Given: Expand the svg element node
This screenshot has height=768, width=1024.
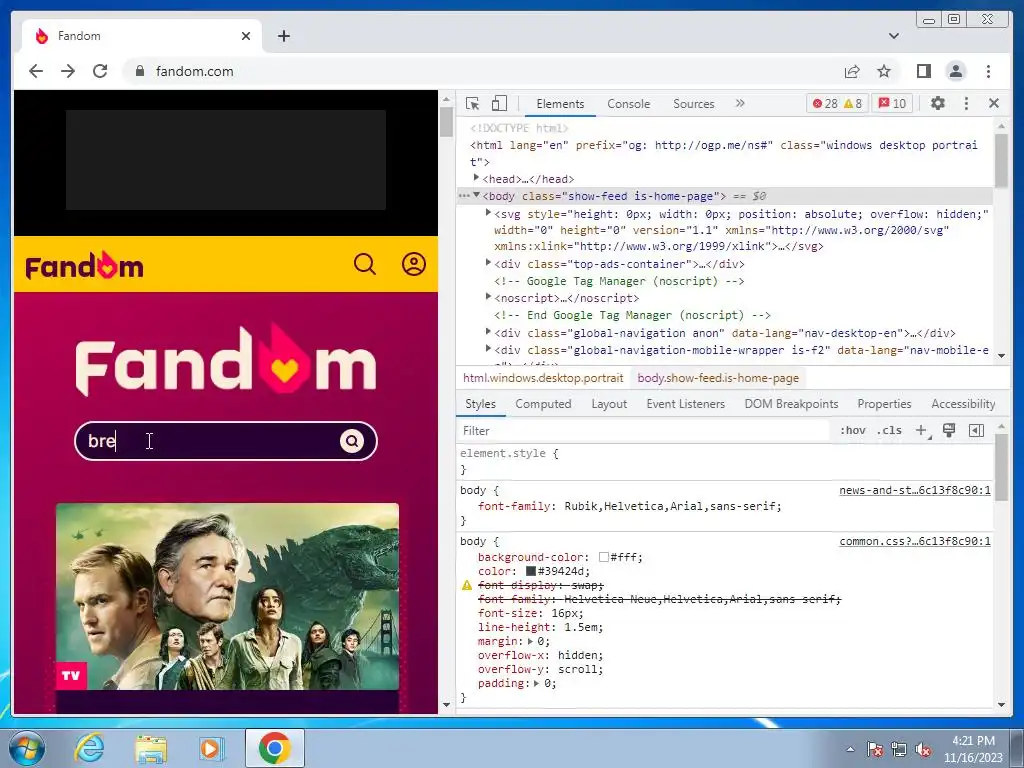Looking at the screenshot, I should (488, 214).
